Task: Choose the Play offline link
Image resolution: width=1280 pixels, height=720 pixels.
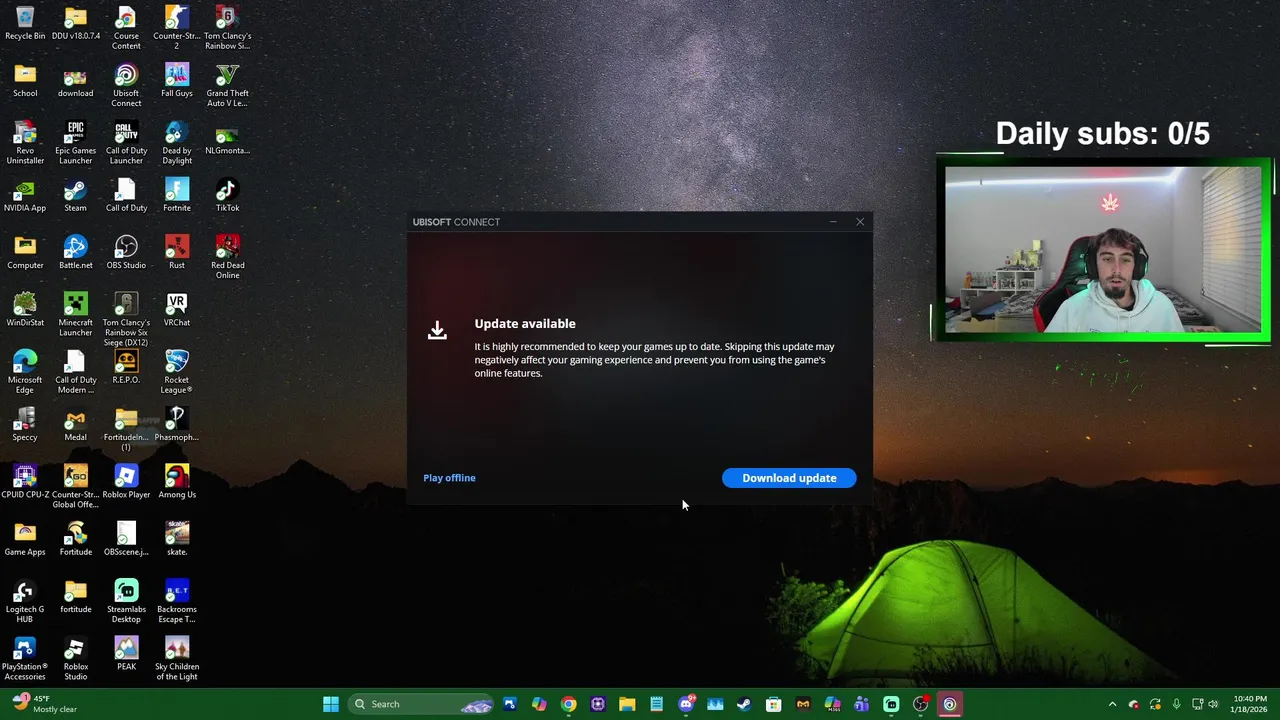Action: point(449,478)
